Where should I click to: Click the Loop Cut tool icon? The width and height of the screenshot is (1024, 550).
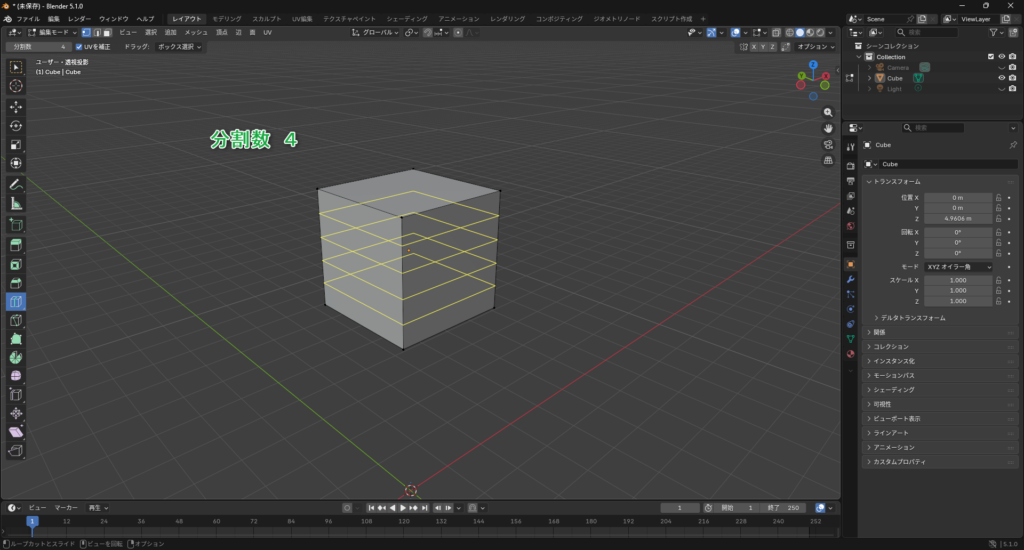tap(16, 302)
